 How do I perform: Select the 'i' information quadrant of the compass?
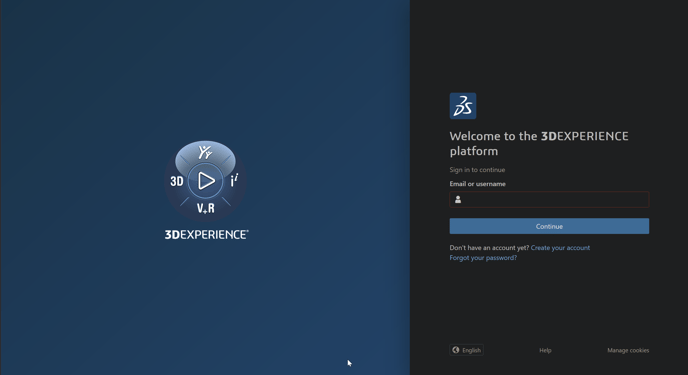(234, 180)
